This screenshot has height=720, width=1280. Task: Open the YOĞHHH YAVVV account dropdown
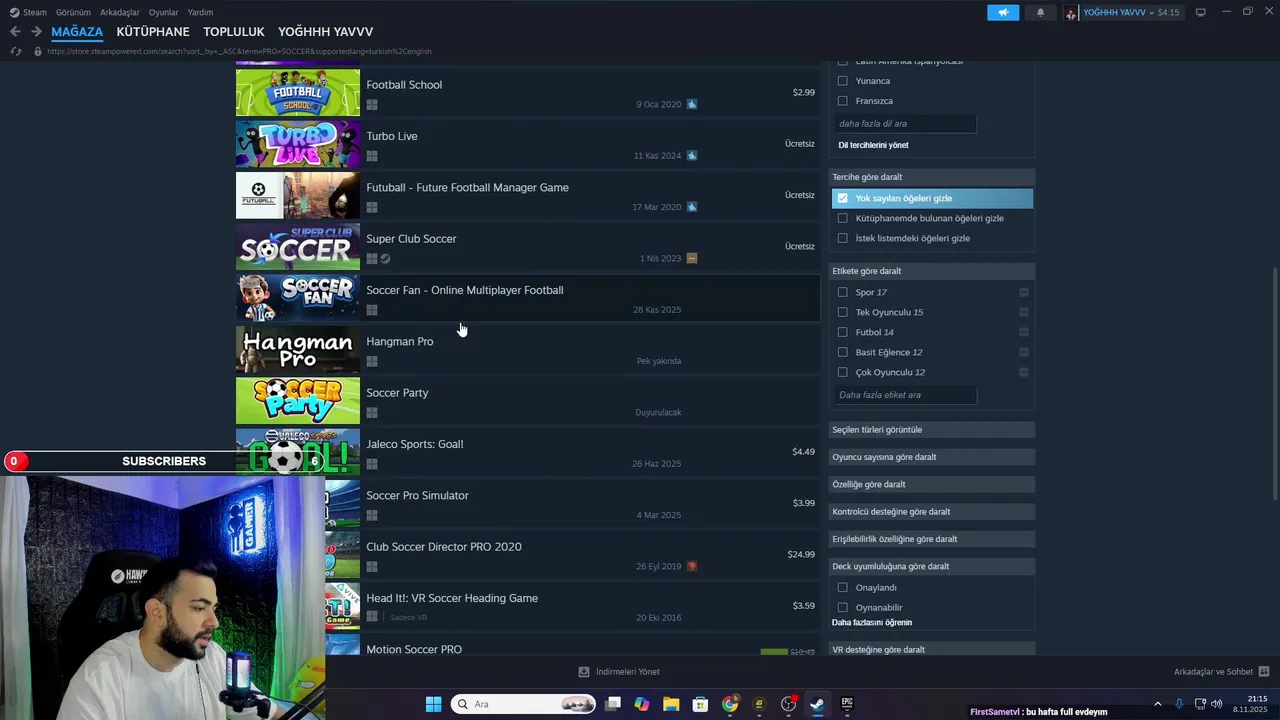point(1123,12)
